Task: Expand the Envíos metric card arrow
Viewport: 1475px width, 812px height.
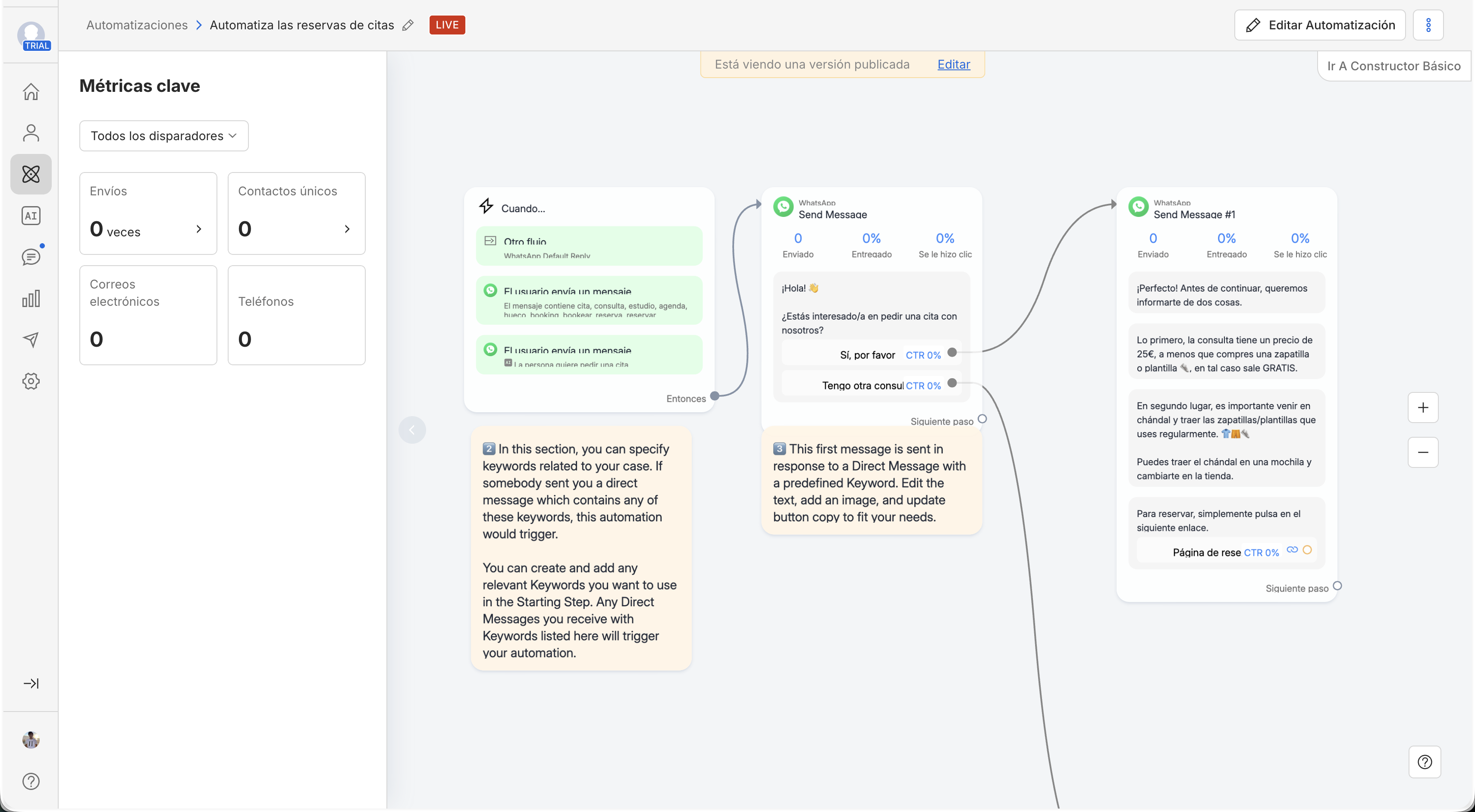Action: coord(199,229)
